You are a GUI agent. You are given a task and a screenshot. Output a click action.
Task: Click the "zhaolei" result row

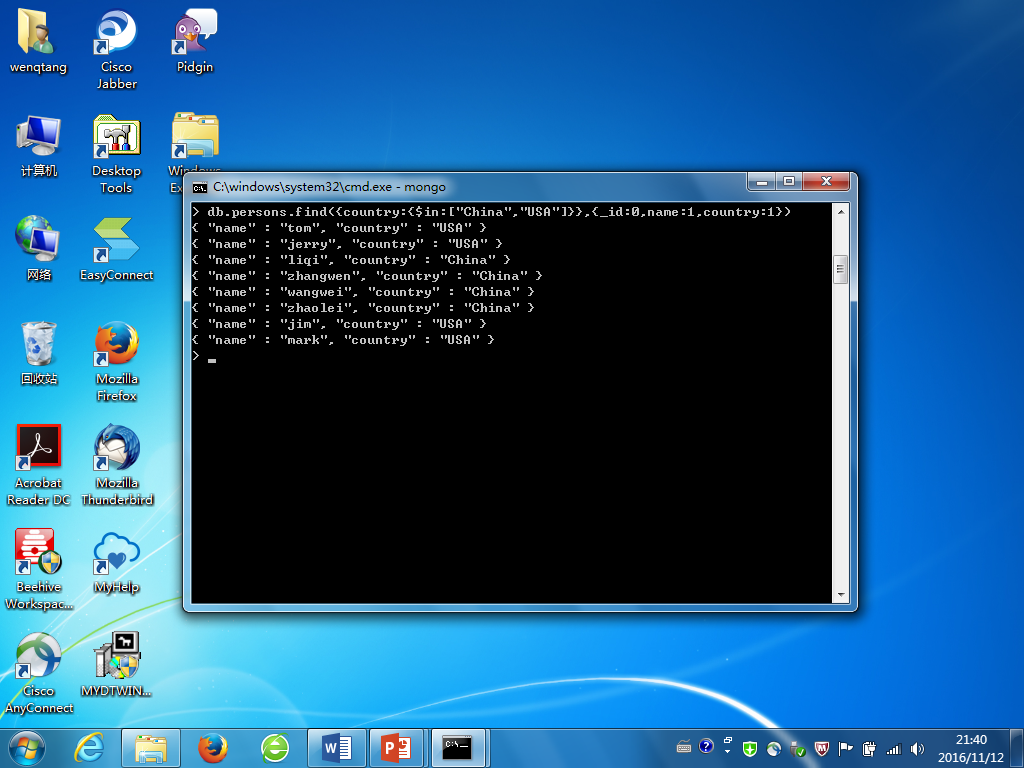(x=363, y=308)
